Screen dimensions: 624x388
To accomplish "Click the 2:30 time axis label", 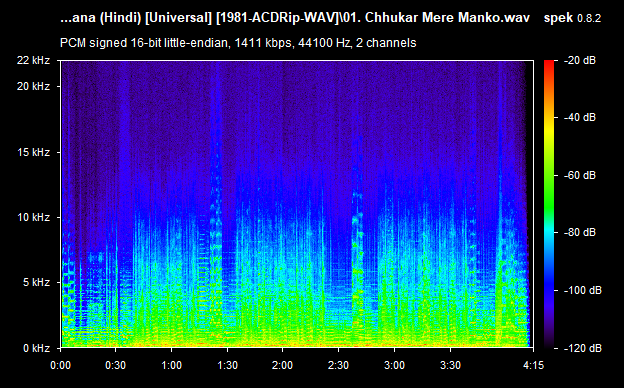I will [339, 365].
